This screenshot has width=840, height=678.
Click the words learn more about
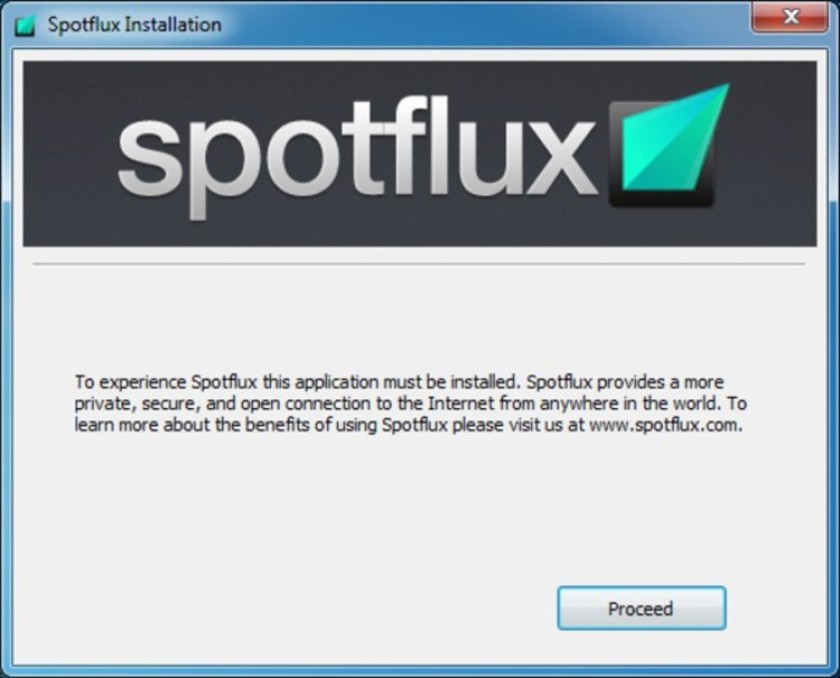point(142,425)
